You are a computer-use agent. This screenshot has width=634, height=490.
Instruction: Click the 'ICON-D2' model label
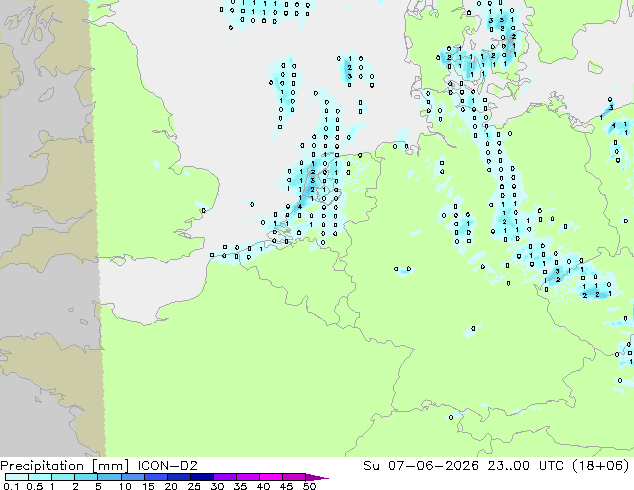point(167,466)
